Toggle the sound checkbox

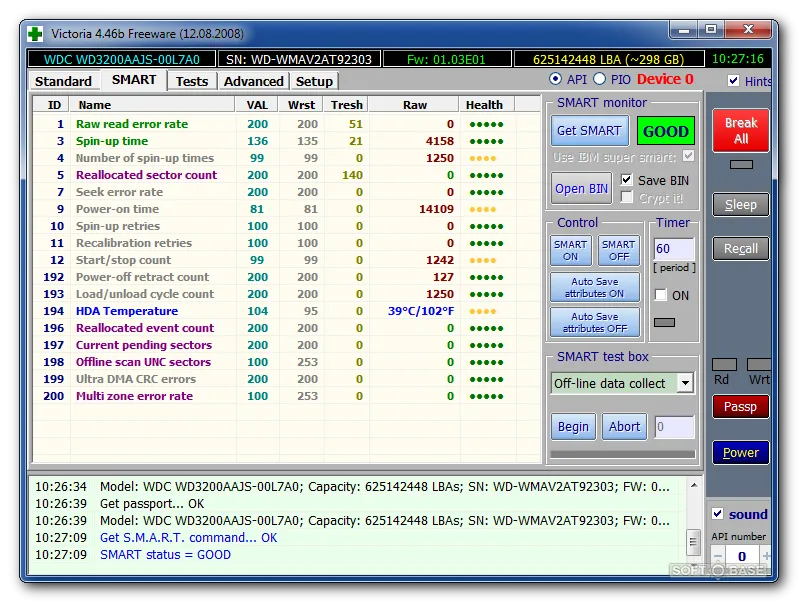(718, 514)
